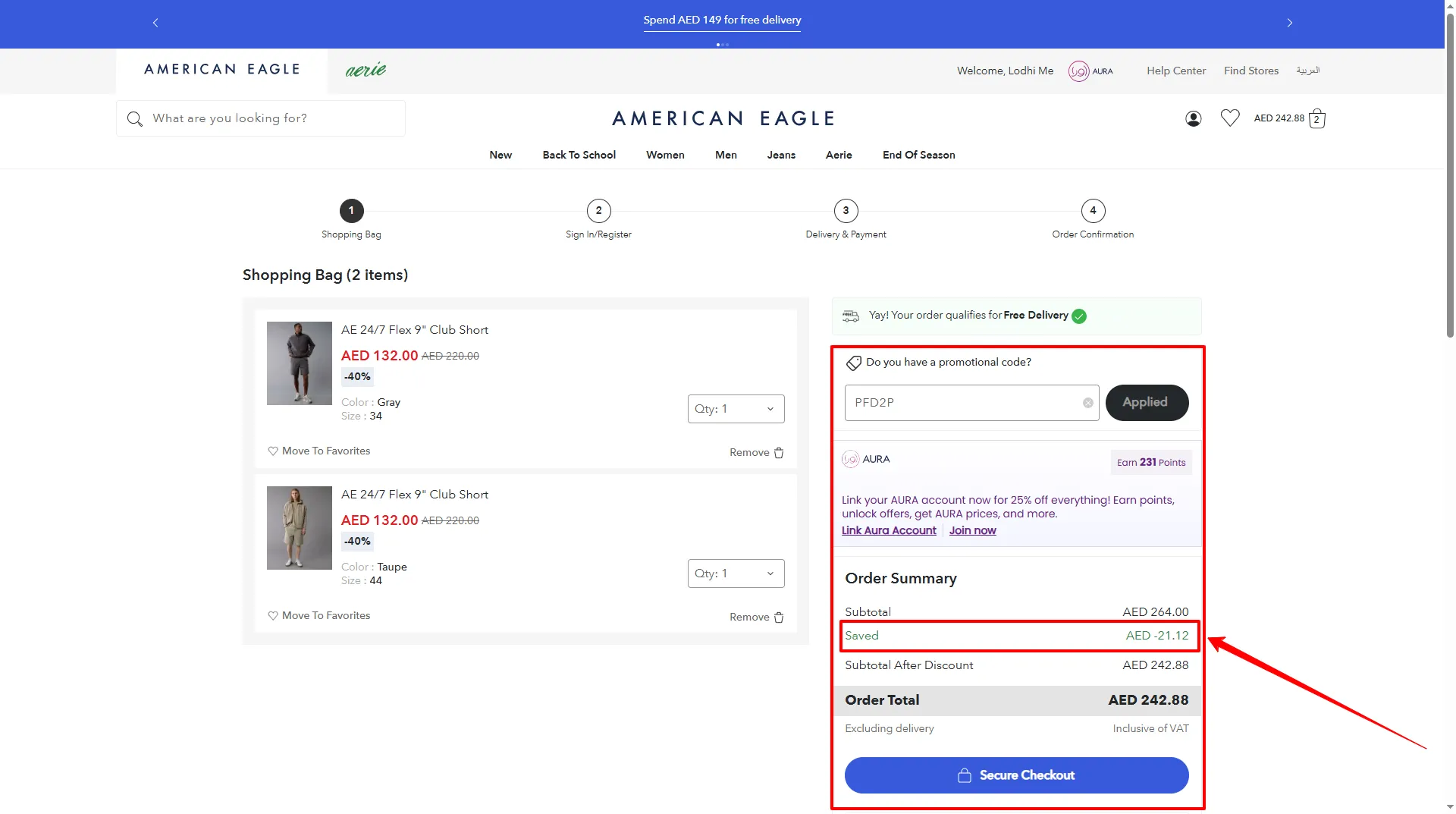
Task: Open the wishlist heart icon
Action: 1230,118
